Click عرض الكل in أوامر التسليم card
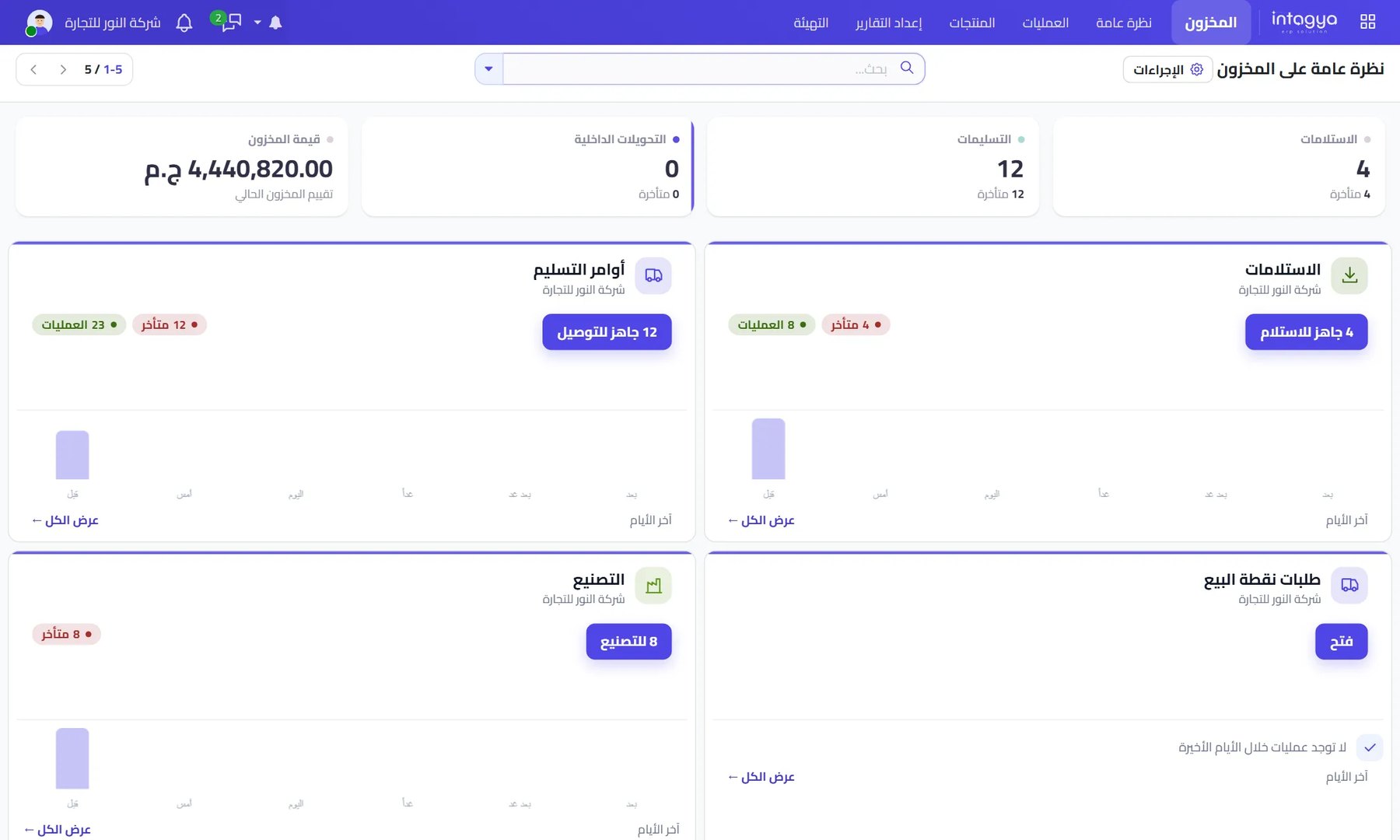1400x840 pixels. (x=65, y=520)
